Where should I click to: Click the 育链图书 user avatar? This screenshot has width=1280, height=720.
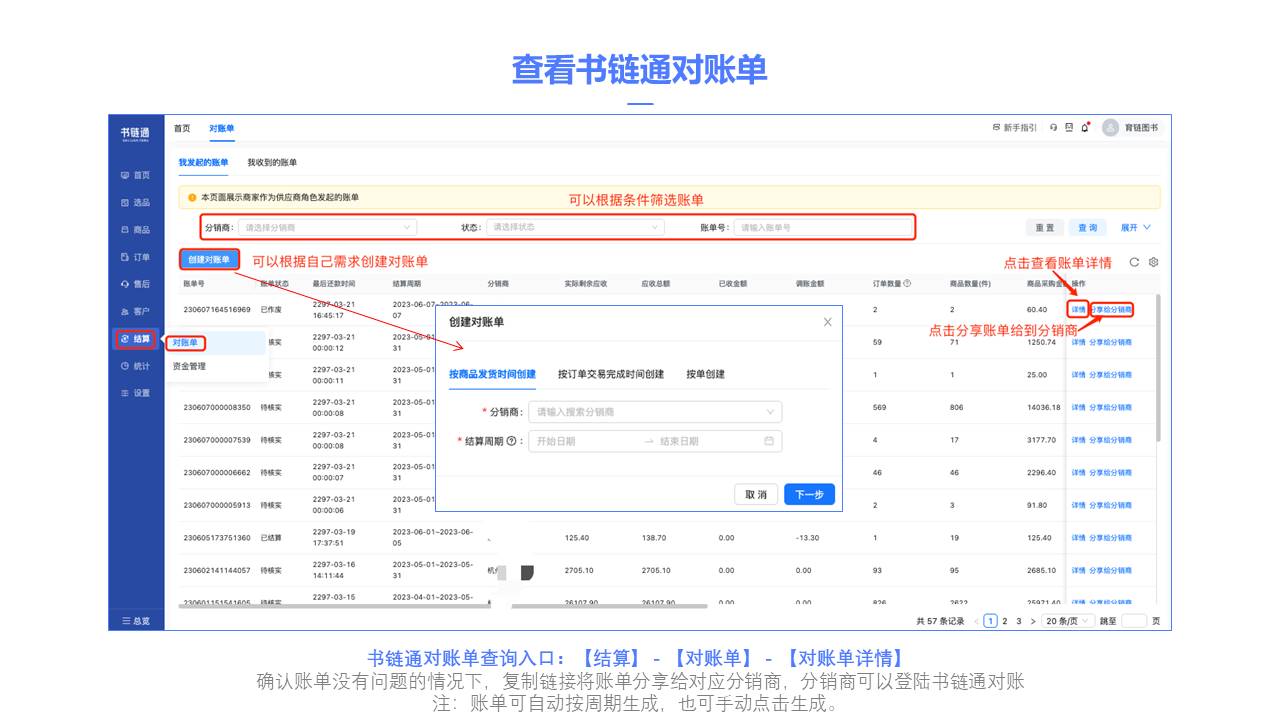tap(1110, 128)
